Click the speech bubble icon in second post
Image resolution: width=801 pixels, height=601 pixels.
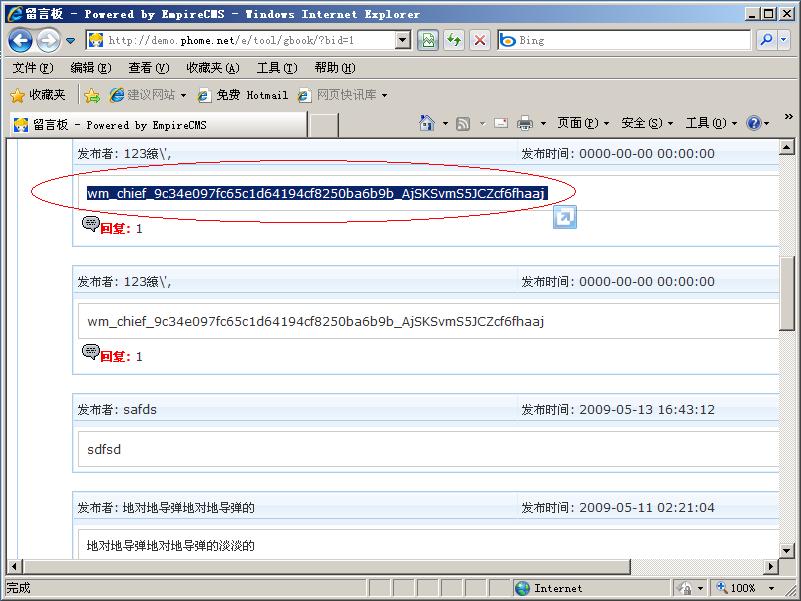click(x=90, y=352)
